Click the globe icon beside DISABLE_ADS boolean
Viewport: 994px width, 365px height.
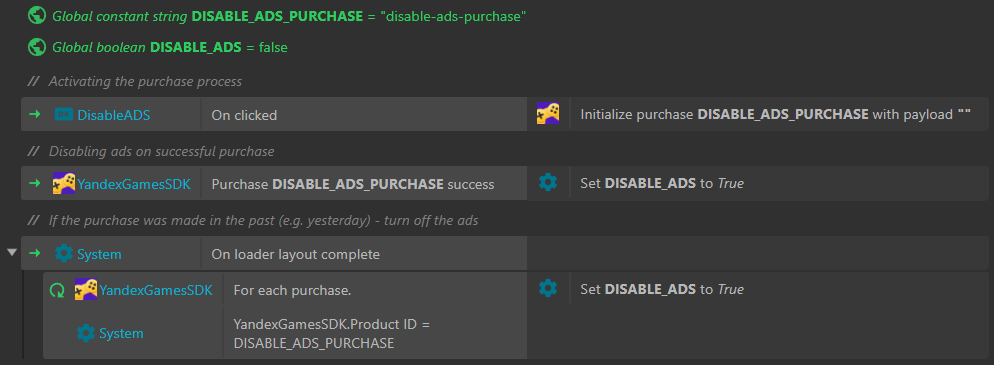(x=37, y=47)
